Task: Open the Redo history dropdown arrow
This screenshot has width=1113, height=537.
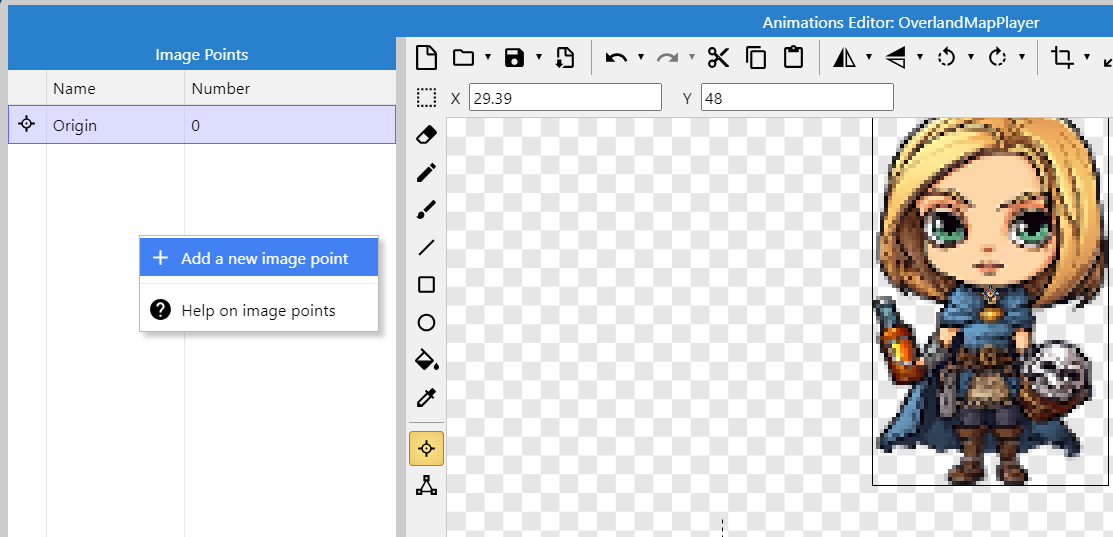Action: pyautogui.click(x=692, y=57)
